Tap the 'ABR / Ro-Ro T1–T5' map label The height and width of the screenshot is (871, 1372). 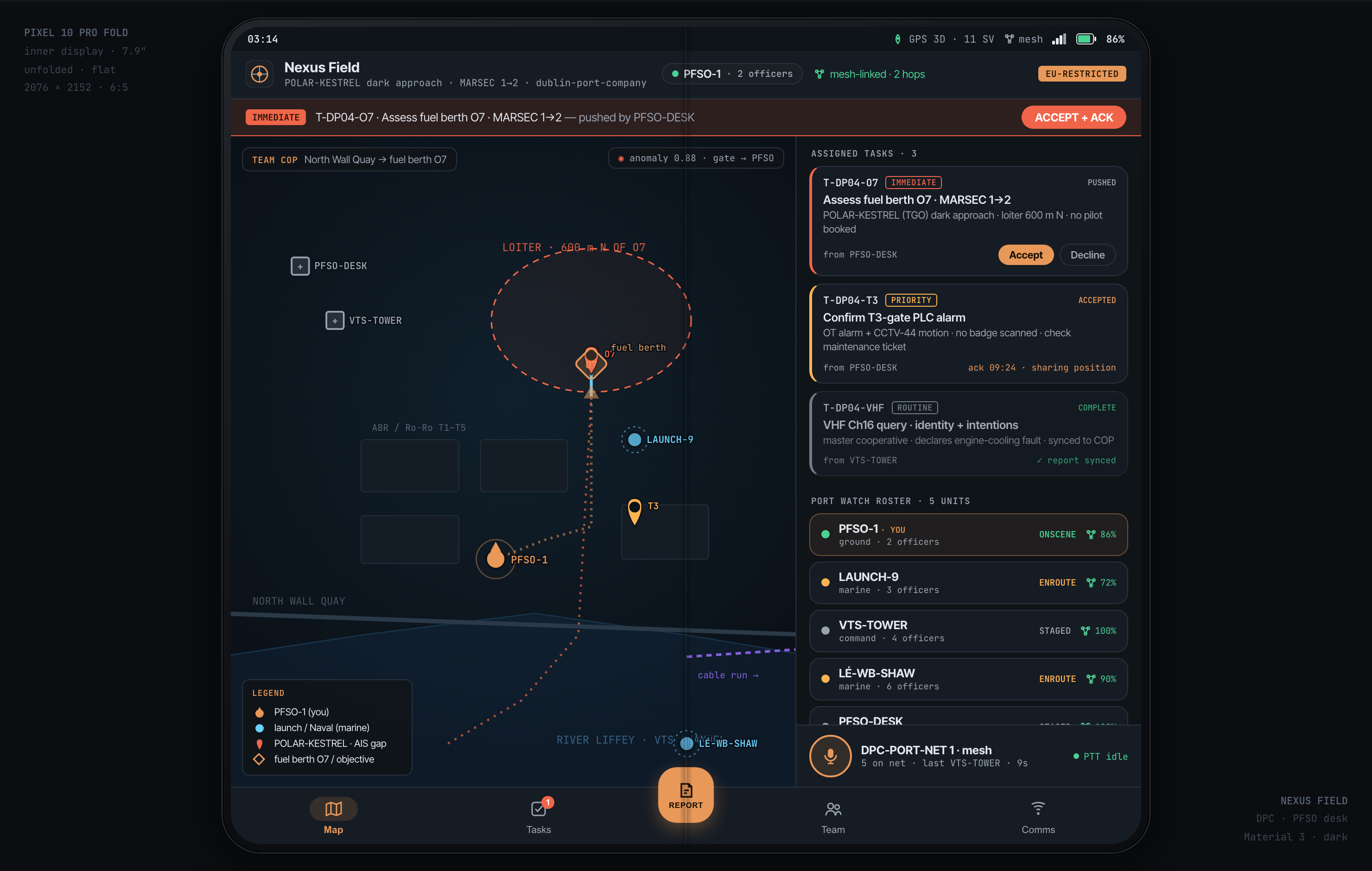point(419,428)
